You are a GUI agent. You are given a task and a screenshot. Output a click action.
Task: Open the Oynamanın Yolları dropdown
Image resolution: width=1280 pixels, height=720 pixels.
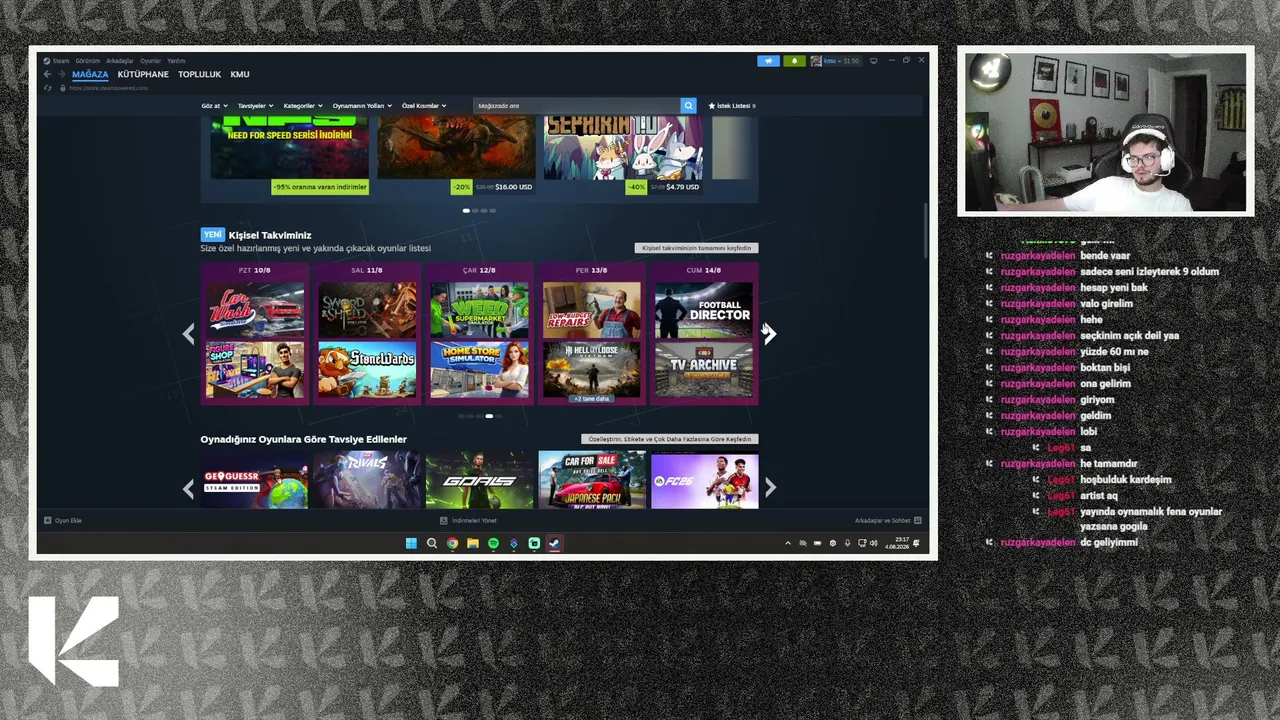(x=362, y=105)
